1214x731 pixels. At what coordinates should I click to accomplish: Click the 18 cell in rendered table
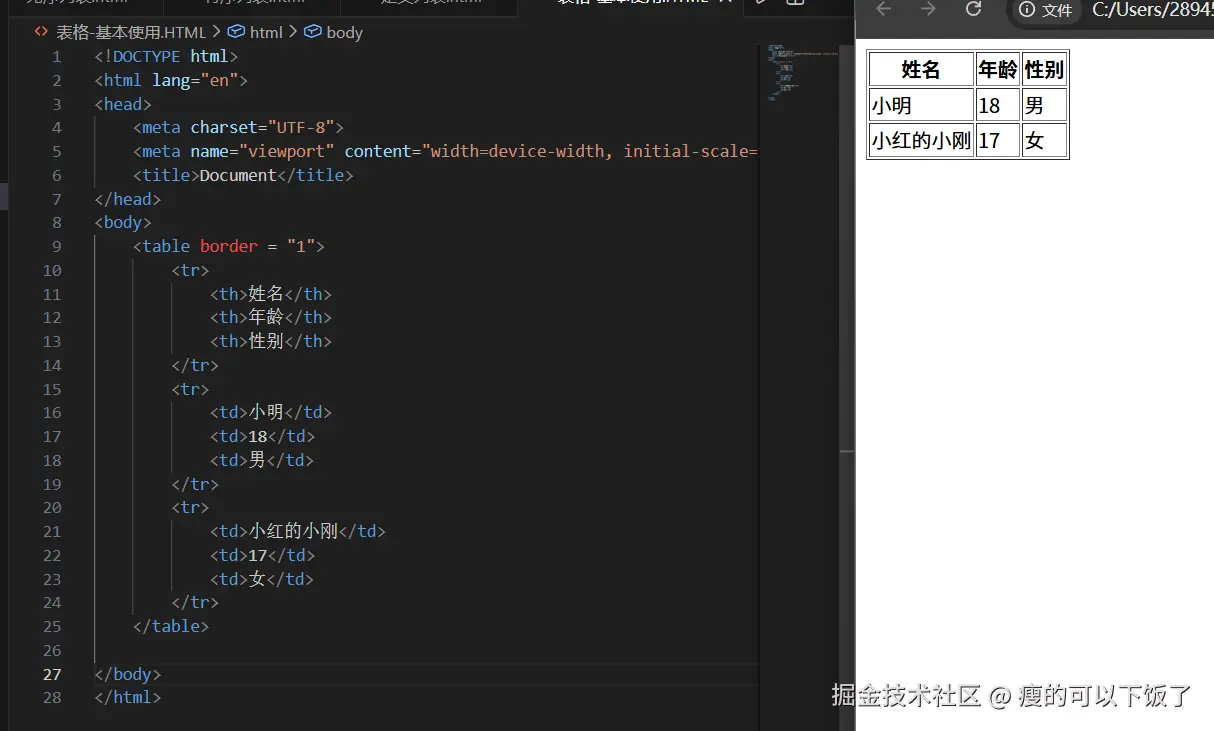coord(998,105)
